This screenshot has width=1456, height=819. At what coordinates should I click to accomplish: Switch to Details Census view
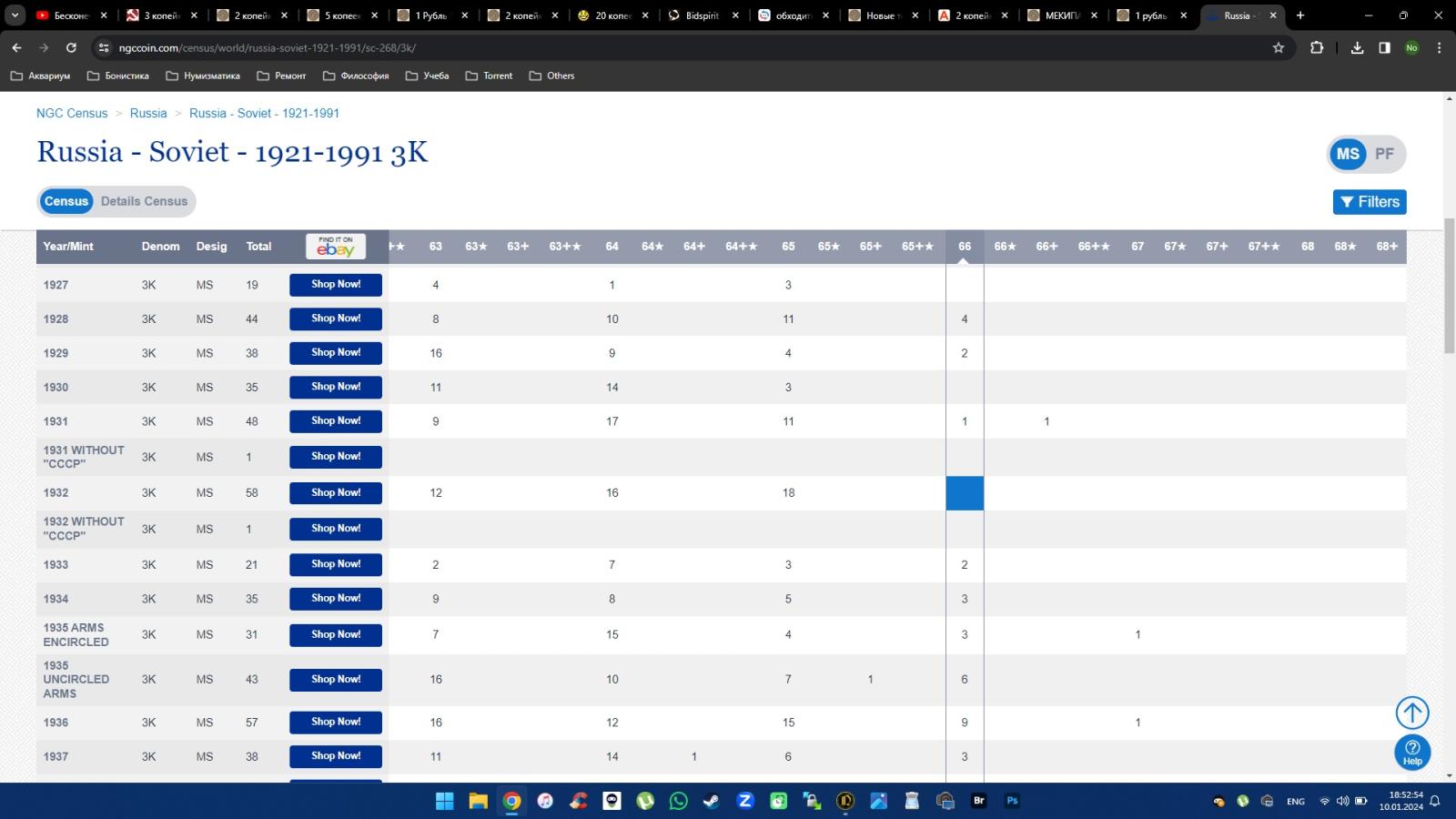pyautogui.click(x=144, y=201)
